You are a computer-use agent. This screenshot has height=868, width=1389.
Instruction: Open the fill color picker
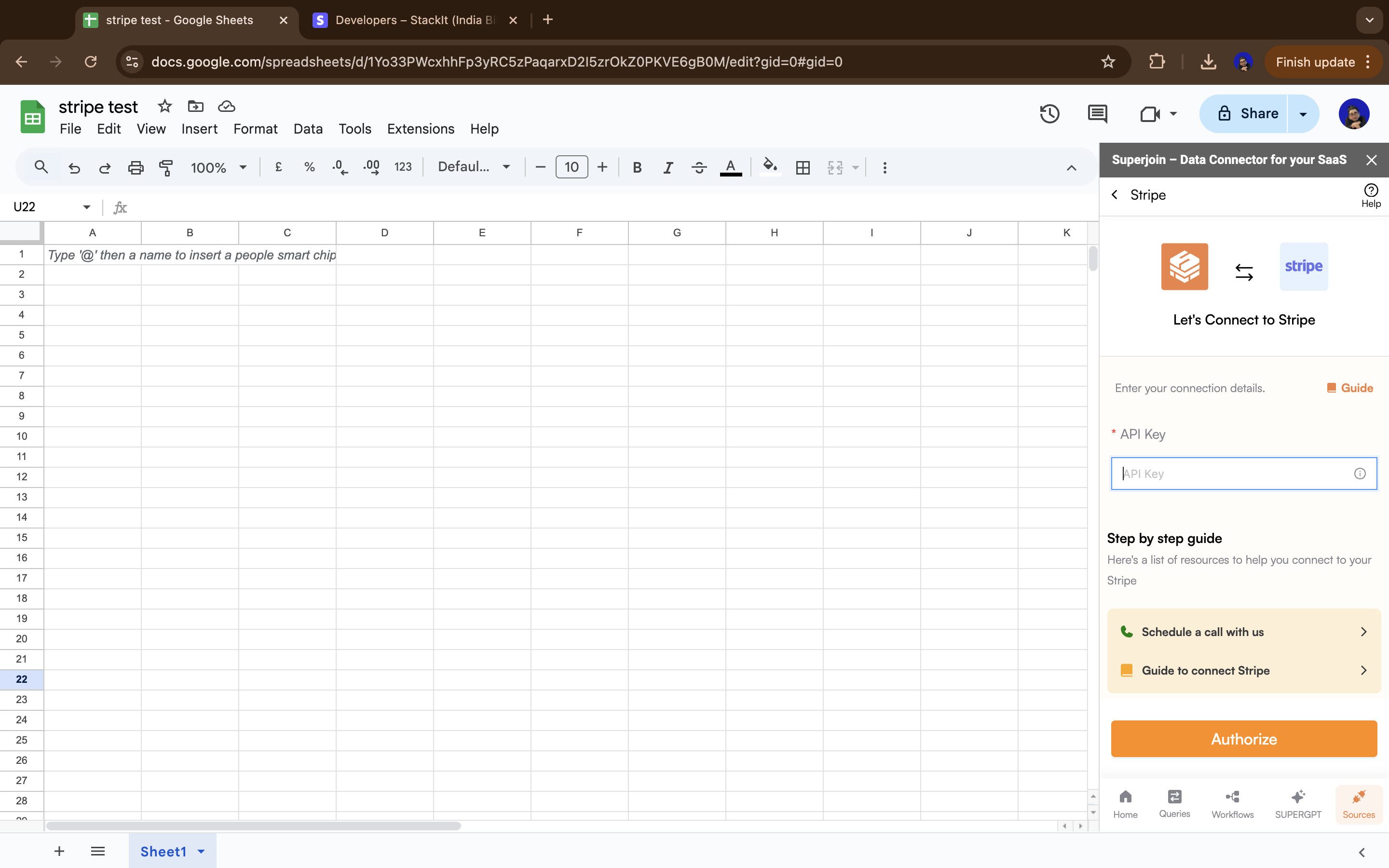(770, 168)
